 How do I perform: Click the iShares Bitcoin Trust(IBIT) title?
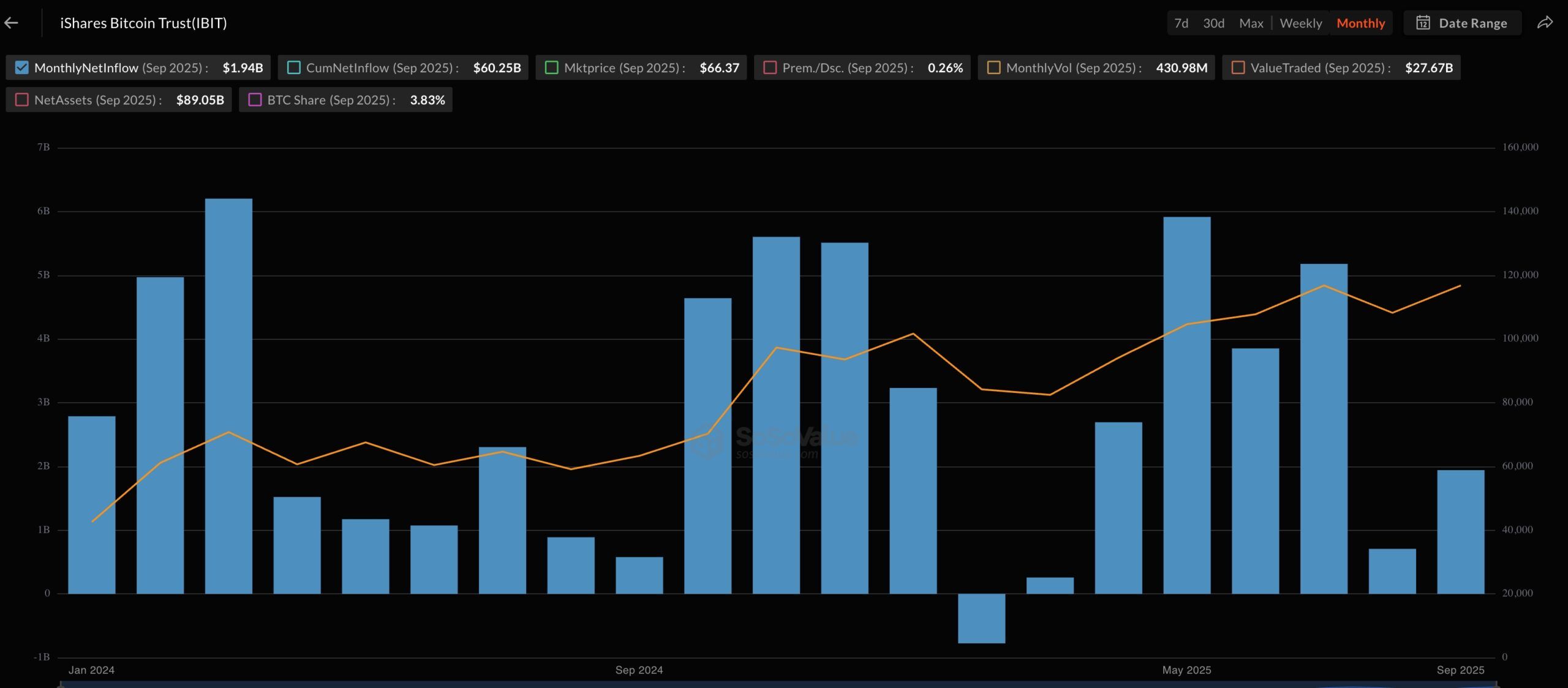[x=143, y=23]
